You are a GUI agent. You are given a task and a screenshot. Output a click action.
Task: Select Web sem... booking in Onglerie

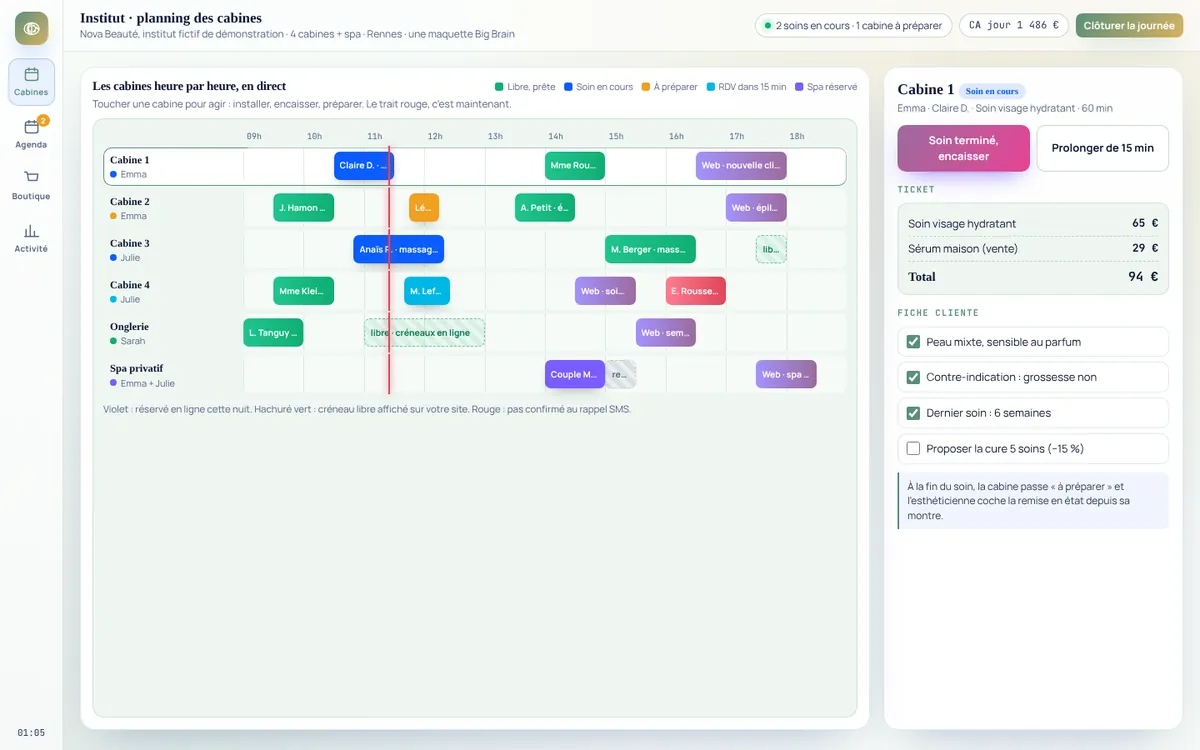click(665, 333)
